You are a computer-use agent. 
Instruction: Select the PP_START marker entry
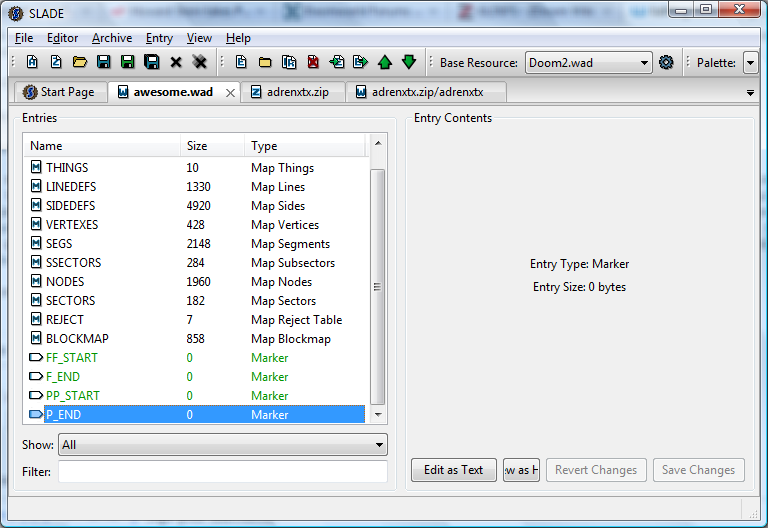[x=195, y=396]
